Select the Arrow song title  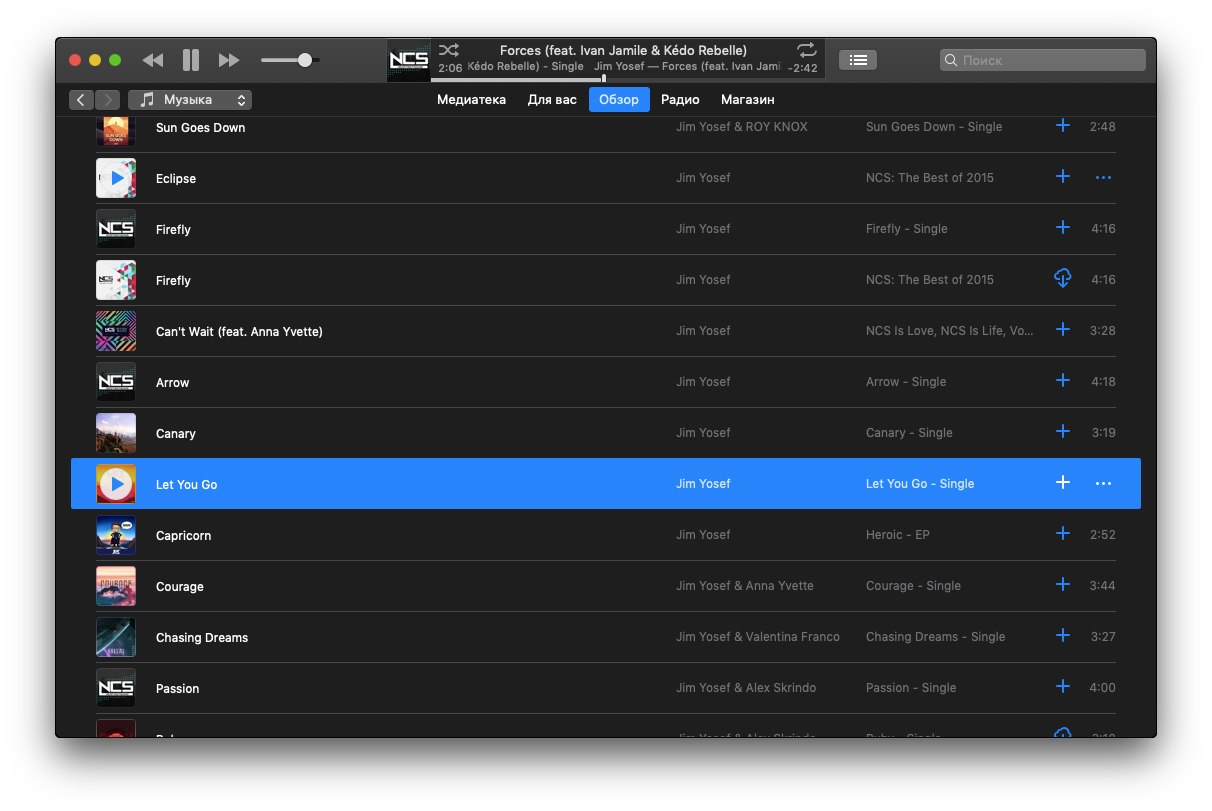[172, 383]
